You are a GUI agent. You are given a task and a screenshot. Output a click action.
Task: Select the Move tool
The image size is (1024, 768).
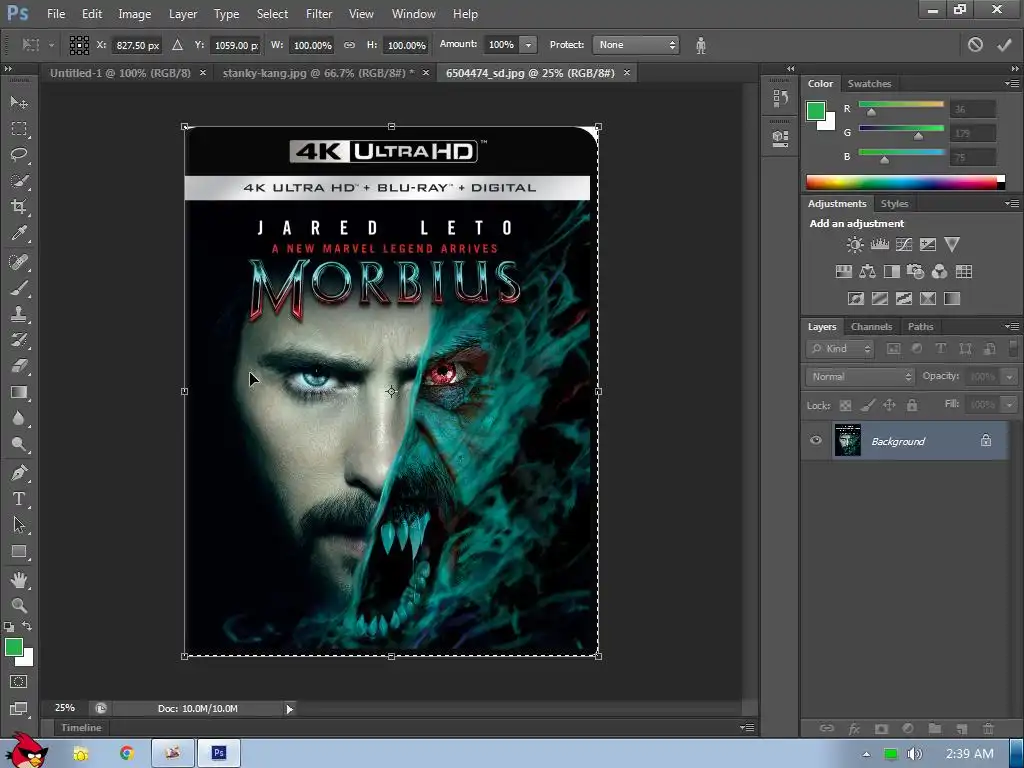[19, 103]
